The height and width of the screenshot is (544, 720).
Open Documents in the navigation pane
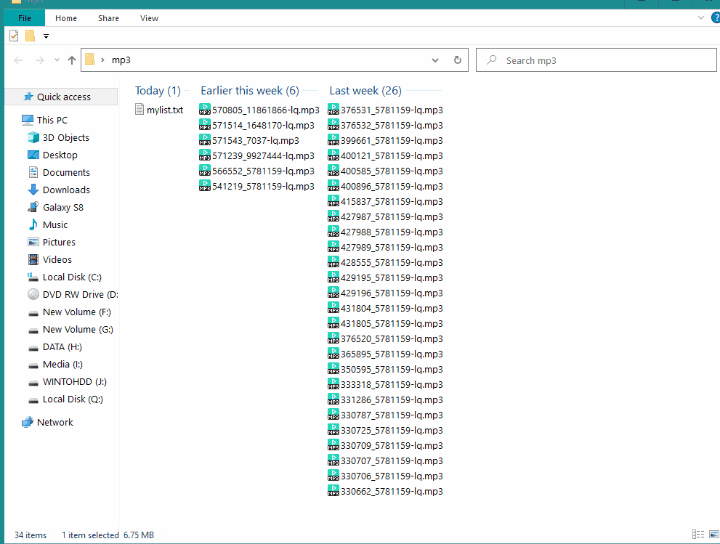[x=66, y=173]
